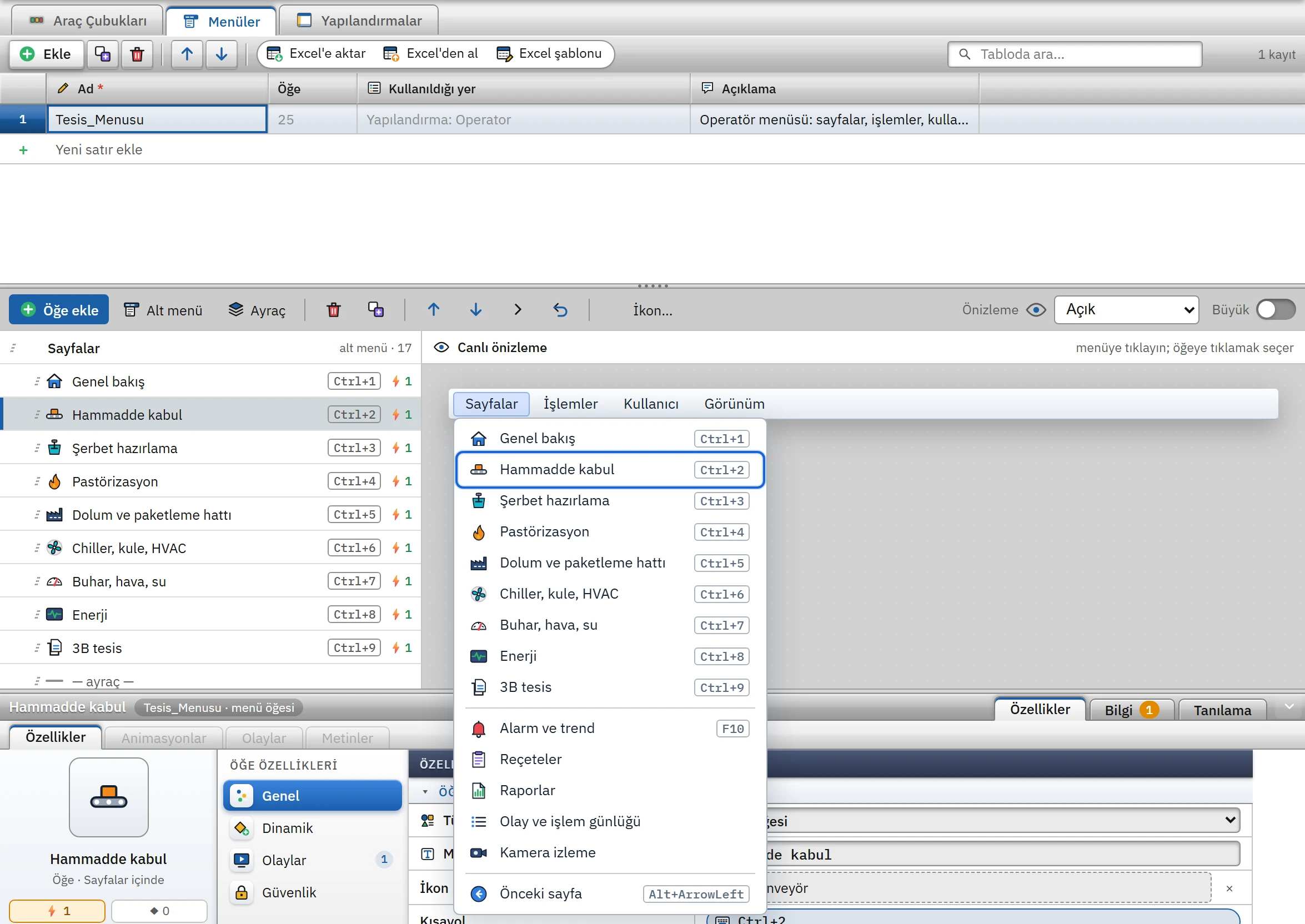This screenshot has height=924, width=1305.
Task: Click the event counter badge showing 1
Action: click(x=57, y=911)
